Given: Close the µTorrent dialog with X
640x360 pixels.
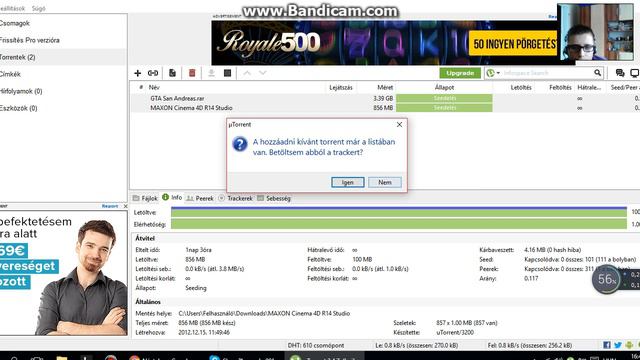Looking at the screenshot, I should point(399,124).
